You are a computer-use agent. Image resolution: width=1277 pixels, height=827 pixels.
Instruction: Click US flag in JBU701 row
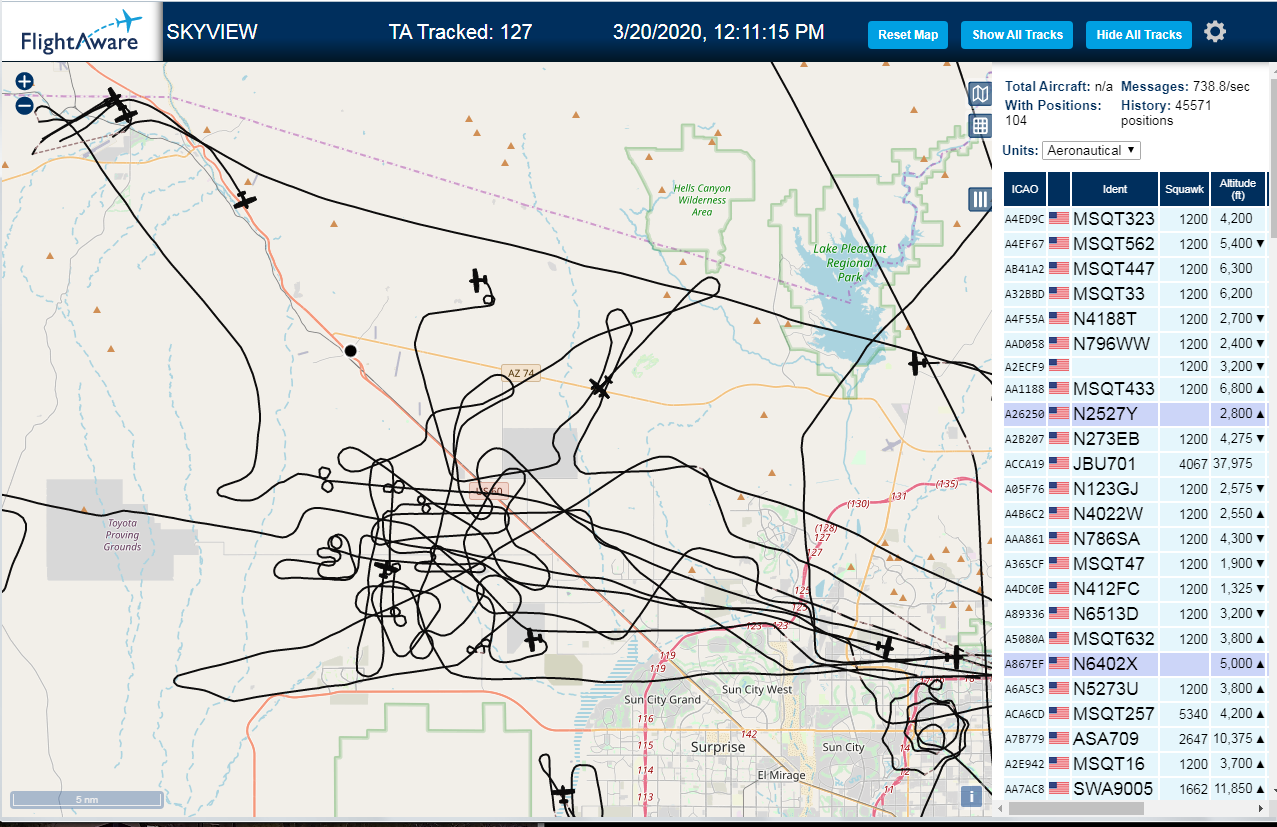1058,464
